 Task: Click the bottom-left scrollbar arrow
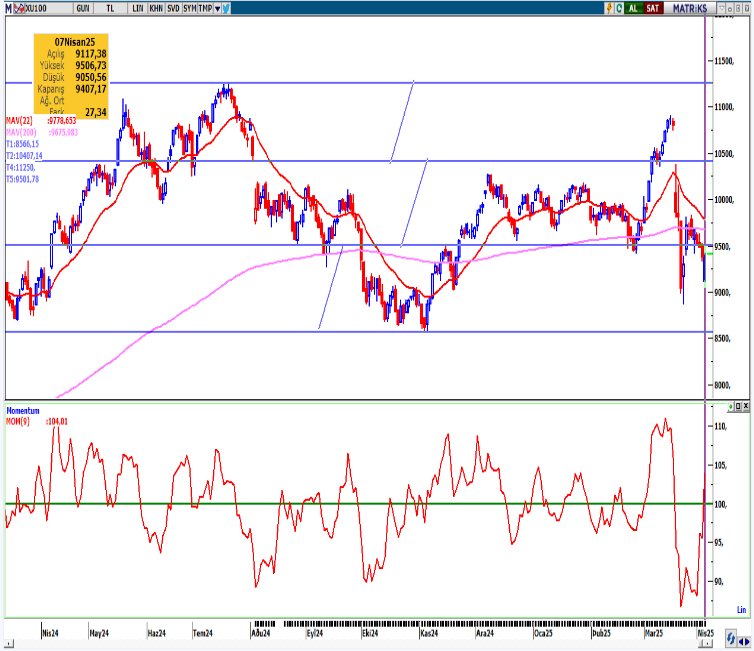(9, 644)
